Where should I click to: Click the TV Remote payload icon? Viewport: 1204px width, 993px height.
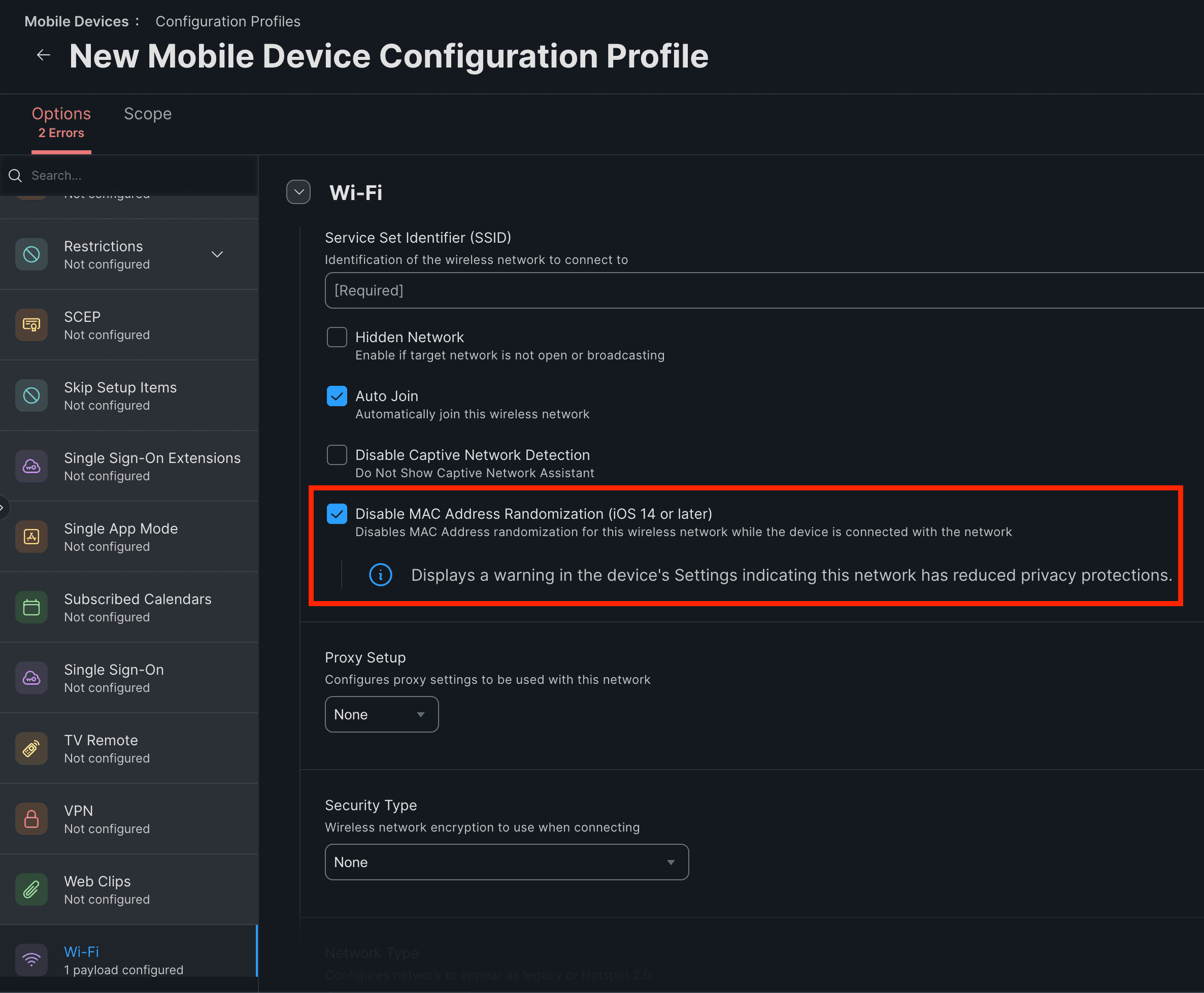pyautogui.click(x=31, y=748)
